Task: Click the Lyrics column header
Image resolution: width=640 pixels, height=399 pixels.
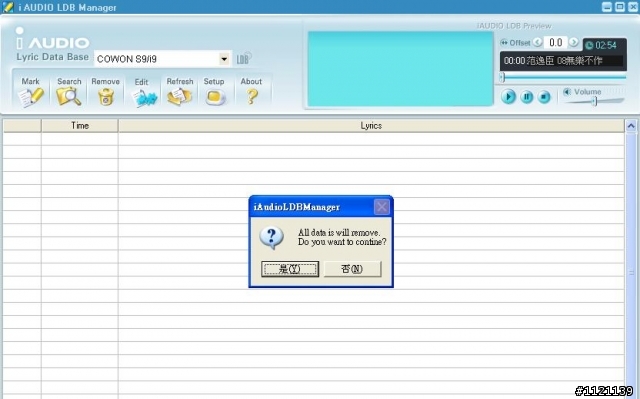Action: 371,126
